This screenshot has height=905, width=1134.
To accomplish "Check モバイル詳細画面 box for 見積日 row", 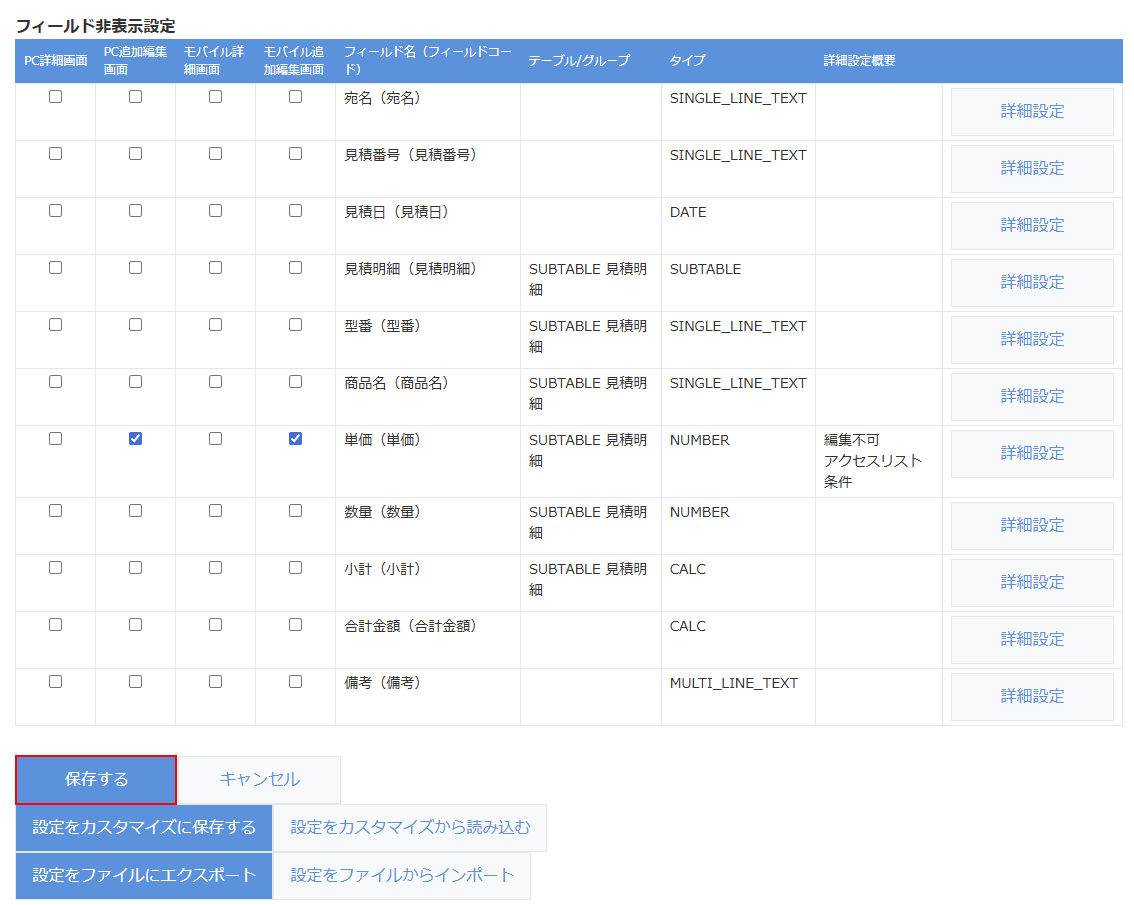I will pyautogui.click(x=216, y=211).
